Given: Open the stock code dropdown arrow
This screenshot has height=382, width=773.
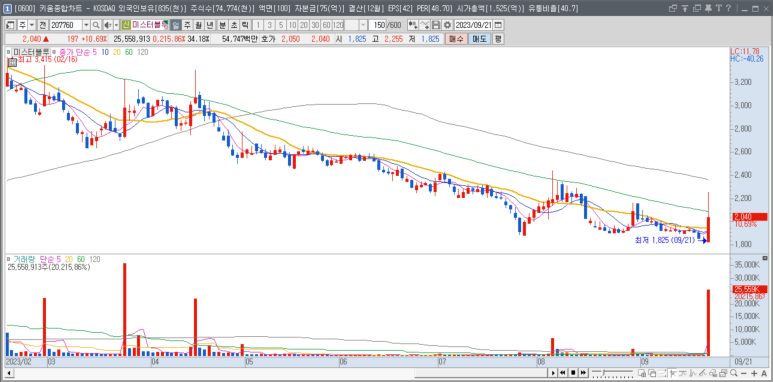Looking at the screenshot, I should [x=86, y=25].
